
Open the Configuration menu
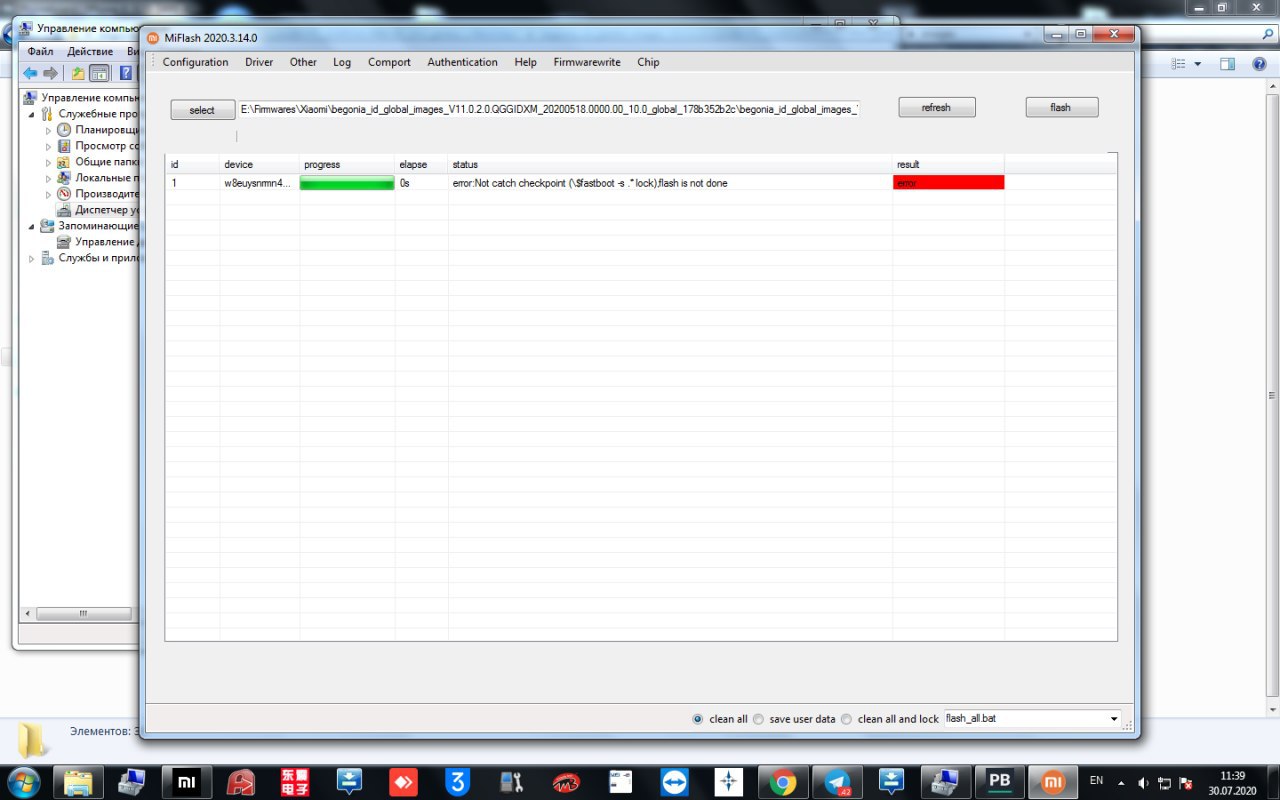(x=195, y=62)
